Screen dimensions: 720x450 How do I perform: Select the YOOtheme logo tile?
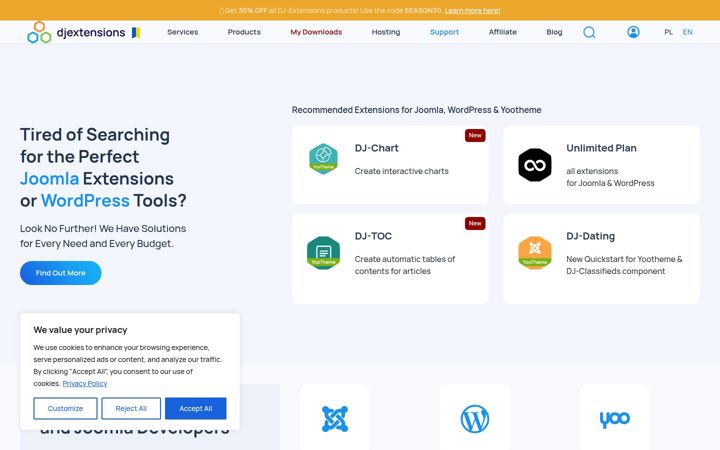[614, 418]
